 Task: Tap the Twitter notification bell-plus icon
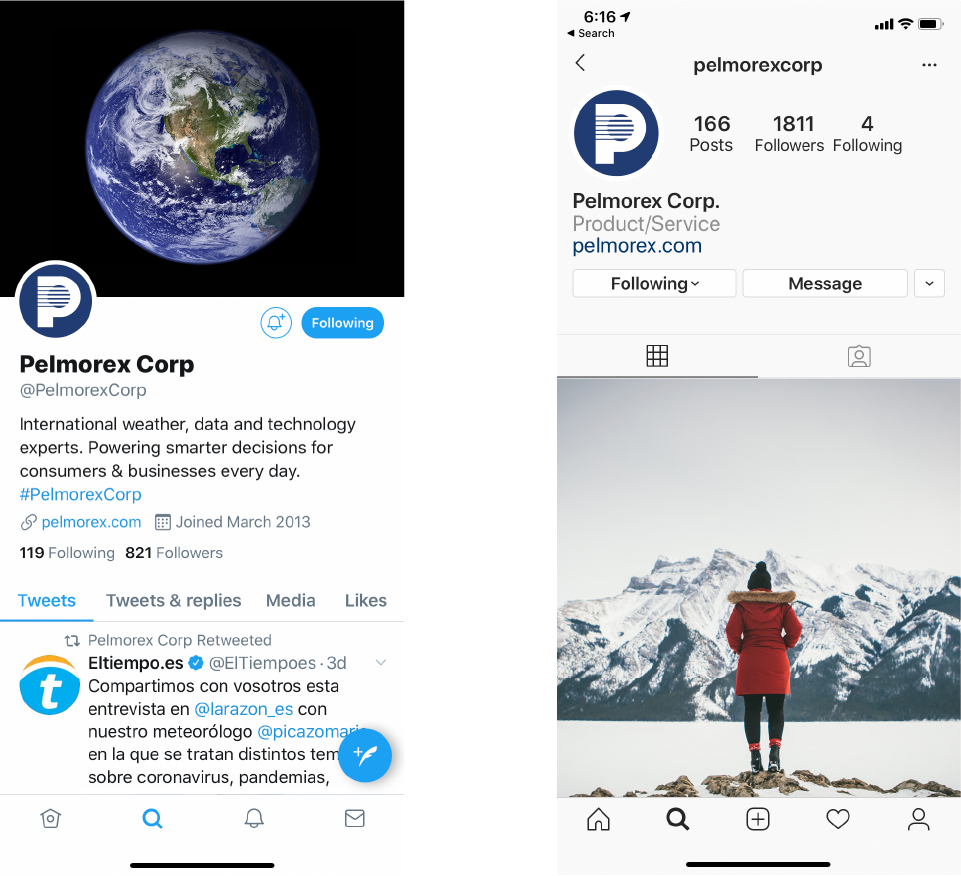(x=276, y=322)
